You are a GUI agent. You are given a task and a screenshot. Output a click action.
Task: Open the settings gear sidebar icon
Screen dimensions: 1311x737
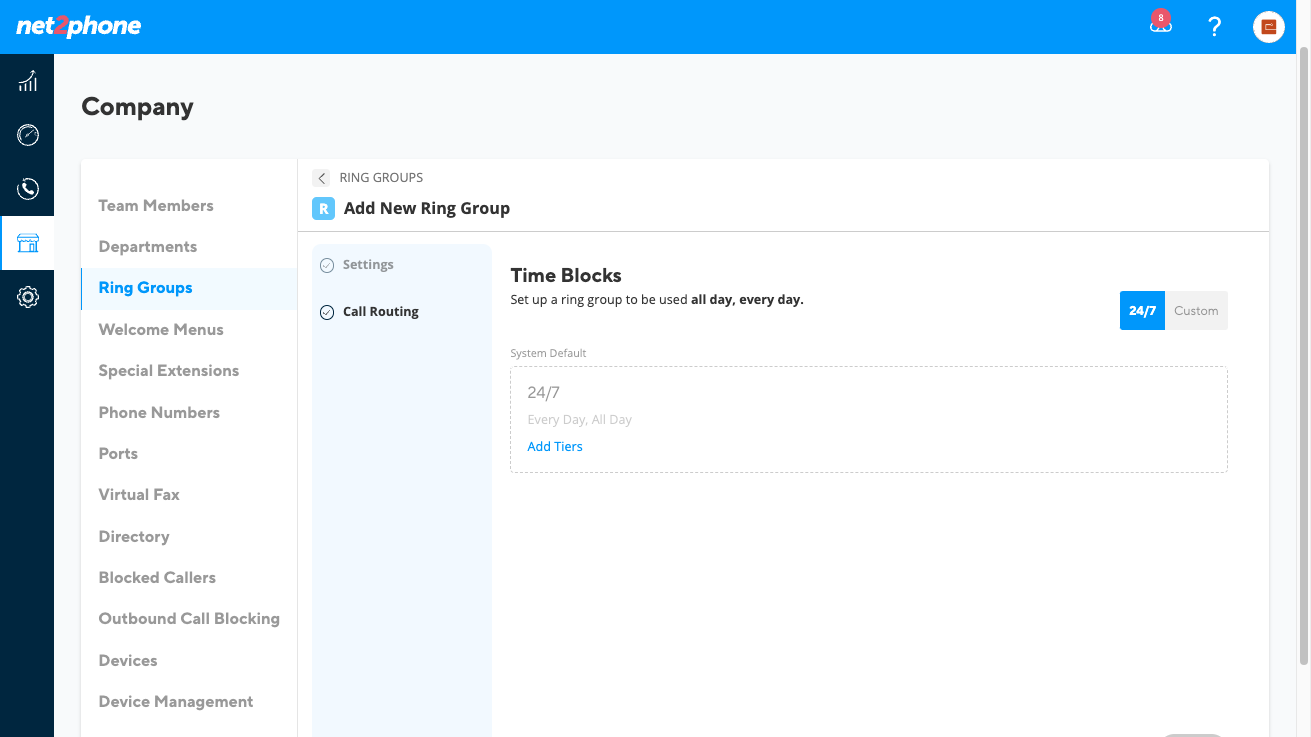tap(28, 297)
